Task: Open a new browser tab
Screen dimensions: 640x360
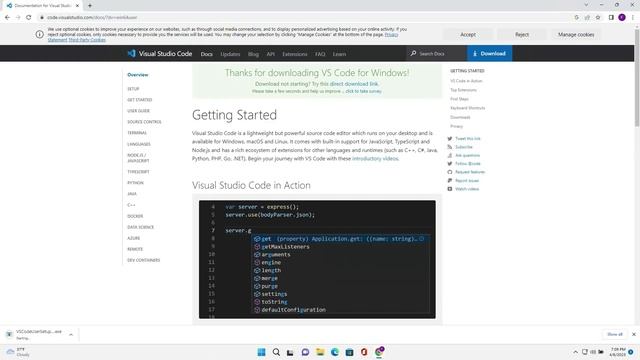Action: pos(90,6)
